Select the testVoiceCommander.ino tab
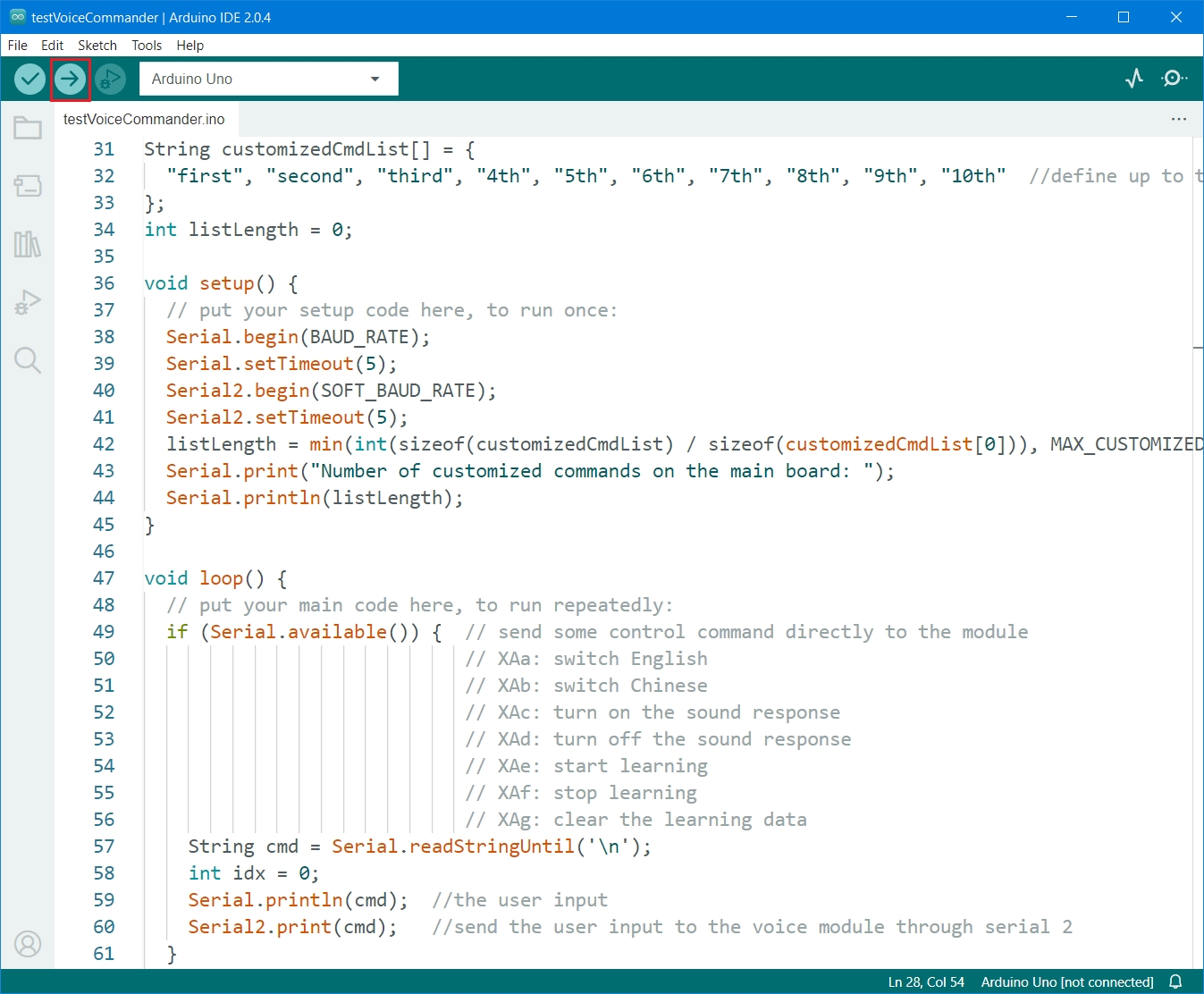This screenshot has height=994, width=1204. tap(144, 119)
